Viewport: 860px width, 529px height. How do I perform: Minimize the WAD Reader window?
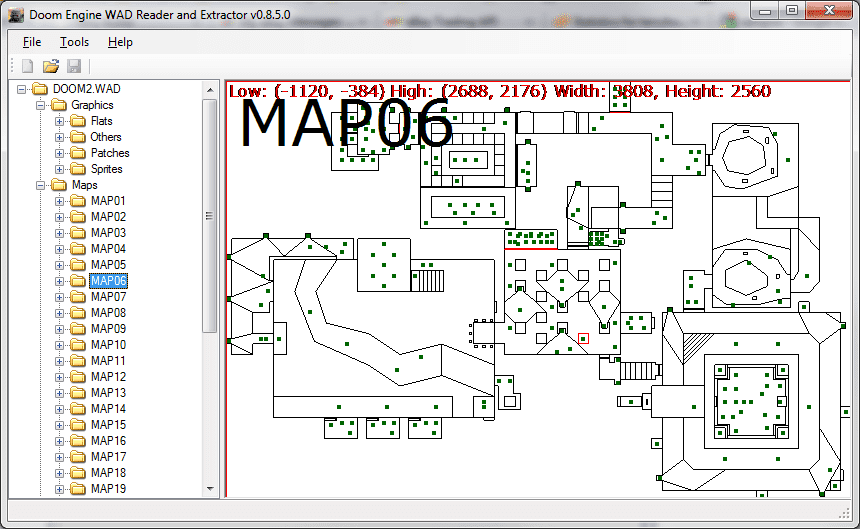point(765,11)
